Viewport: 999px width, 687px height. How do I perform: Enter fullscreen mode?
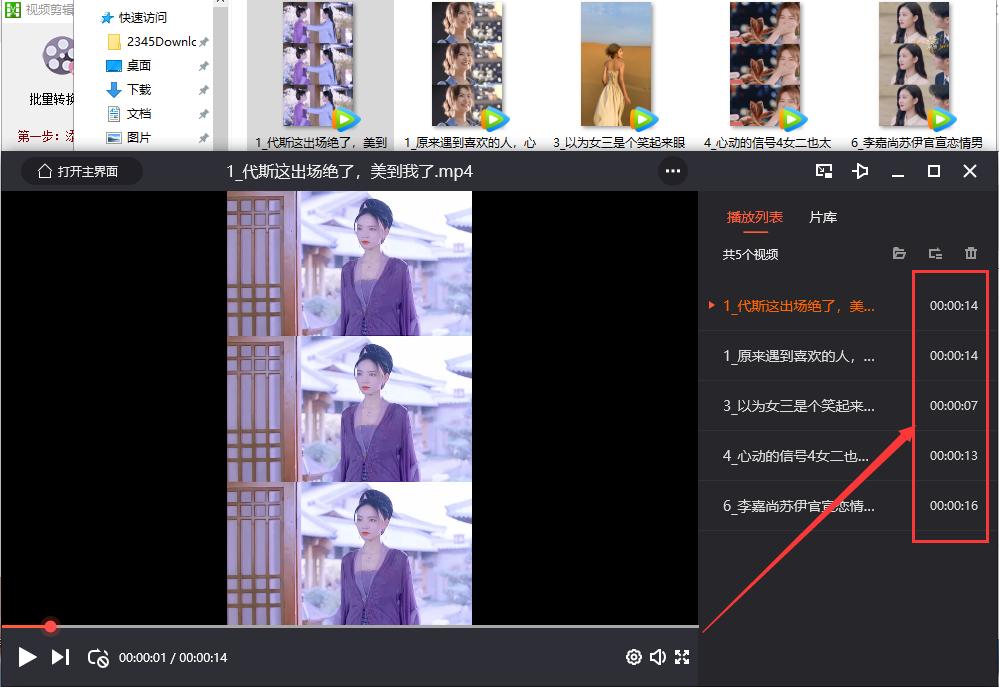pyautogui.click(x=682, y=657)
